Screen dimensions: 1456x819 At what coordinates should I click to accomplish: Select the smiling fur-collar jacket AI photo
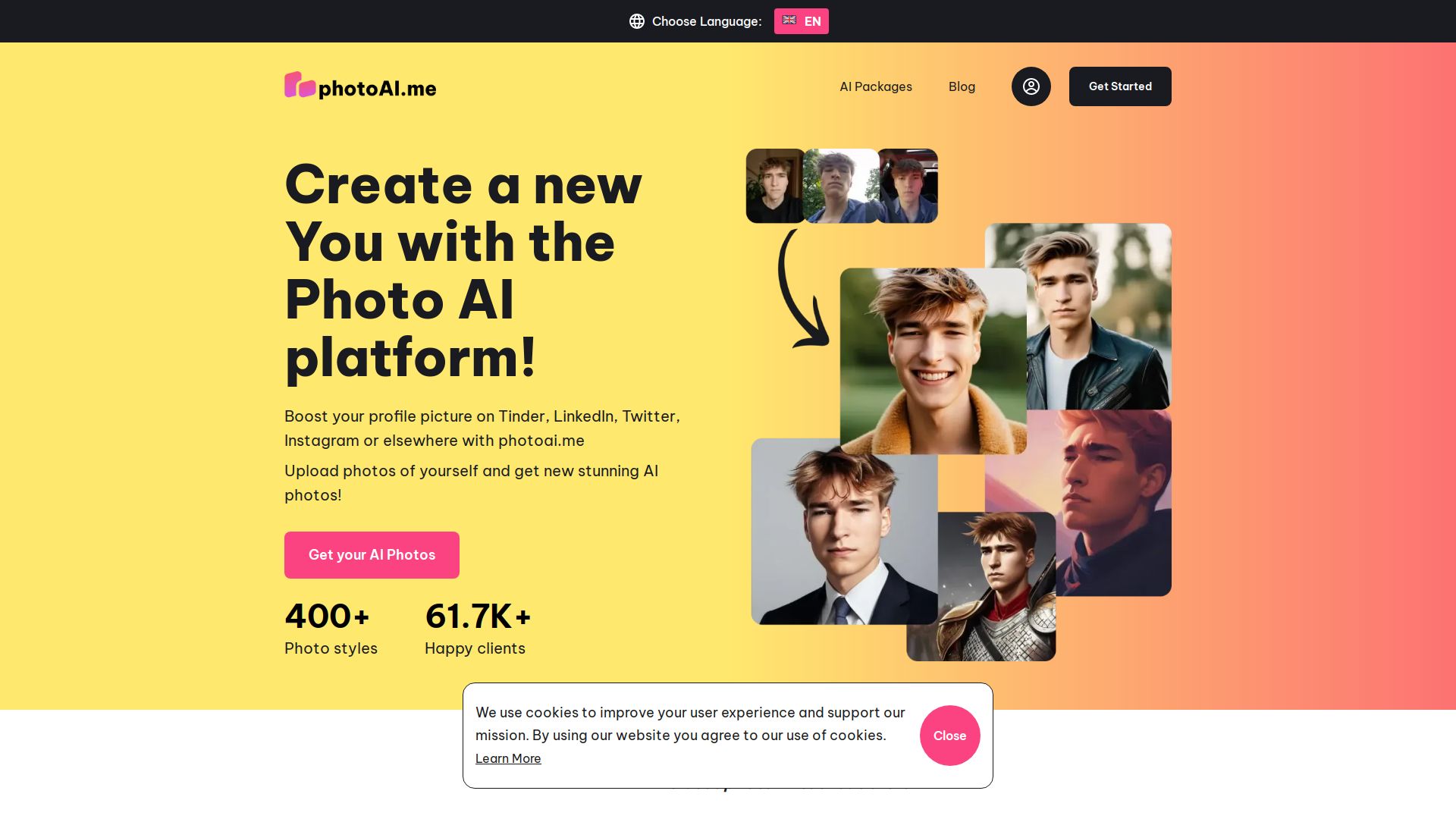click(934, 361)
